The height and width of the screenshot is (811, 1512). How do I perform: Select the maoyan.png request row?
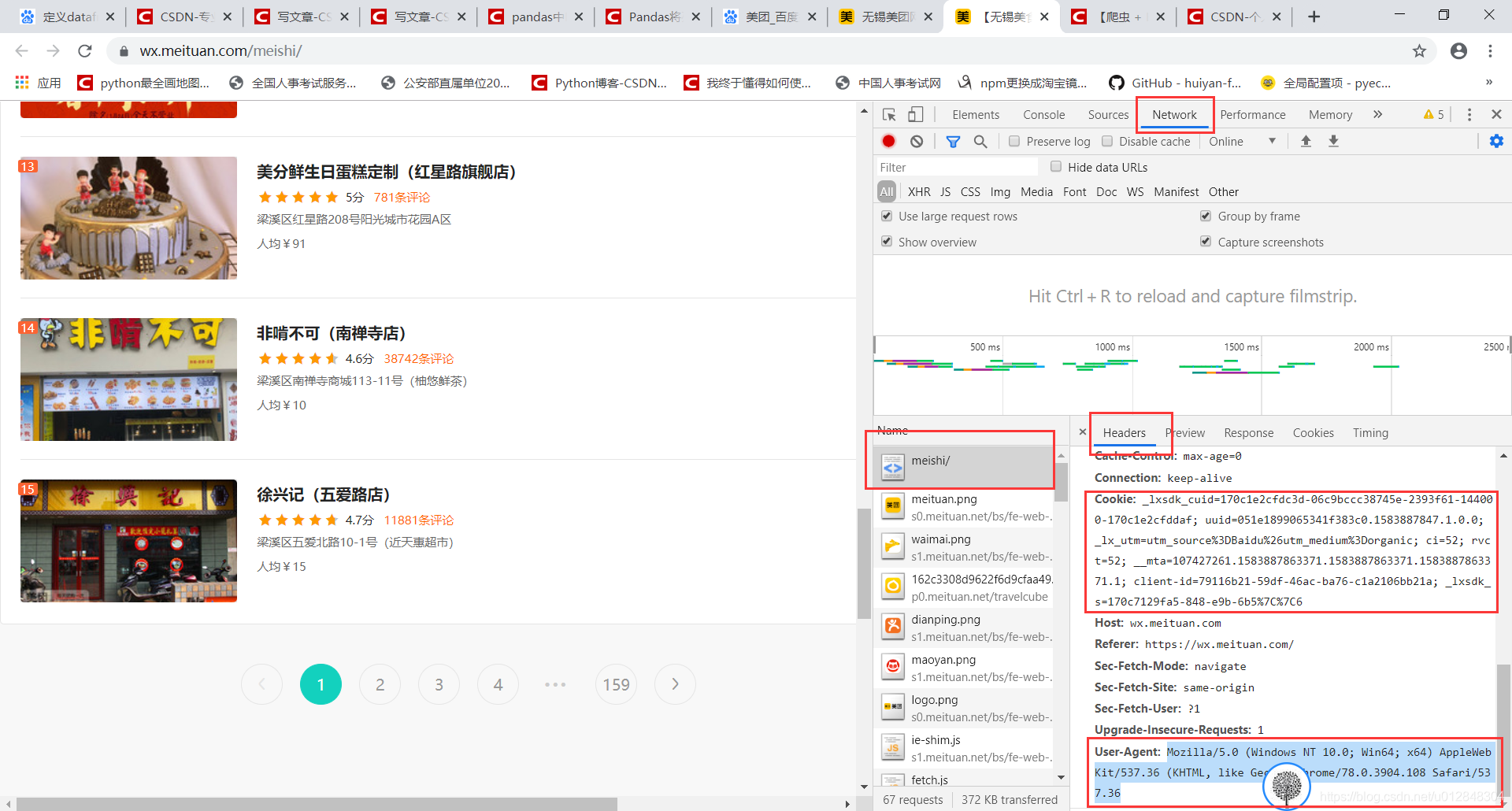point(965,668)
